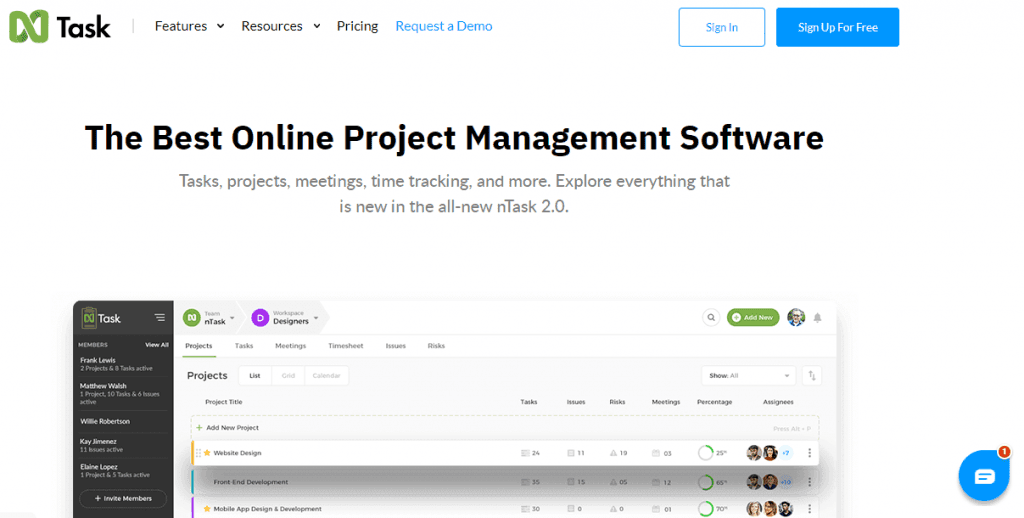This screenshot has height=518, width=1024.
Task: Open the Projects tab
Action: (199, 346)
